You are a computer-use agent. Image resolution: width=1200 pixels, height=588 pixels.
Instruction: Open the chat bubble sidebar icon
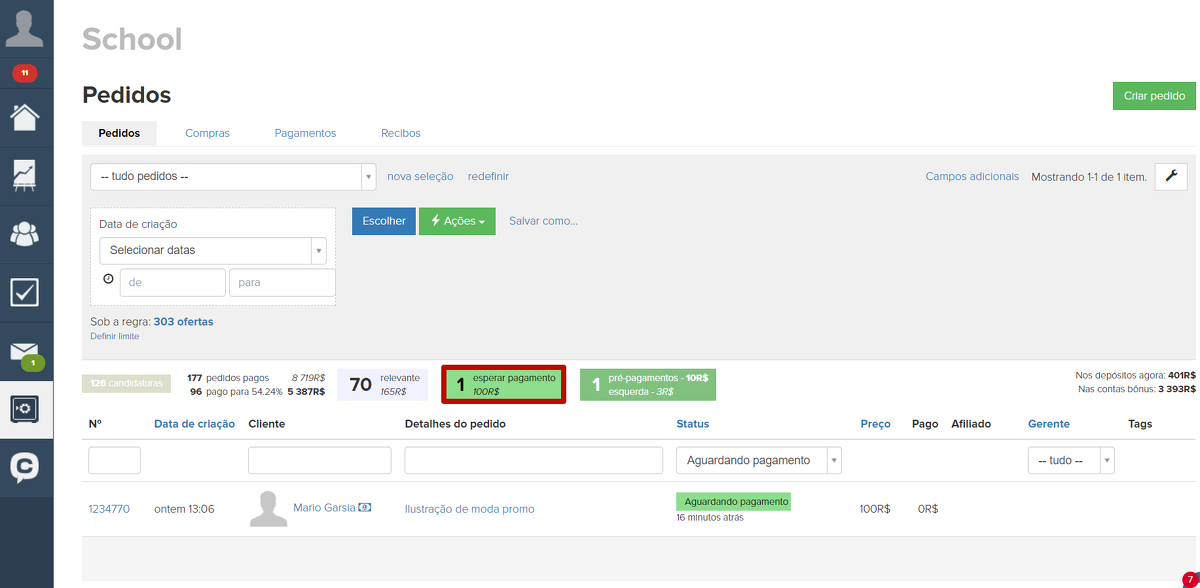(x=25, y=467)
